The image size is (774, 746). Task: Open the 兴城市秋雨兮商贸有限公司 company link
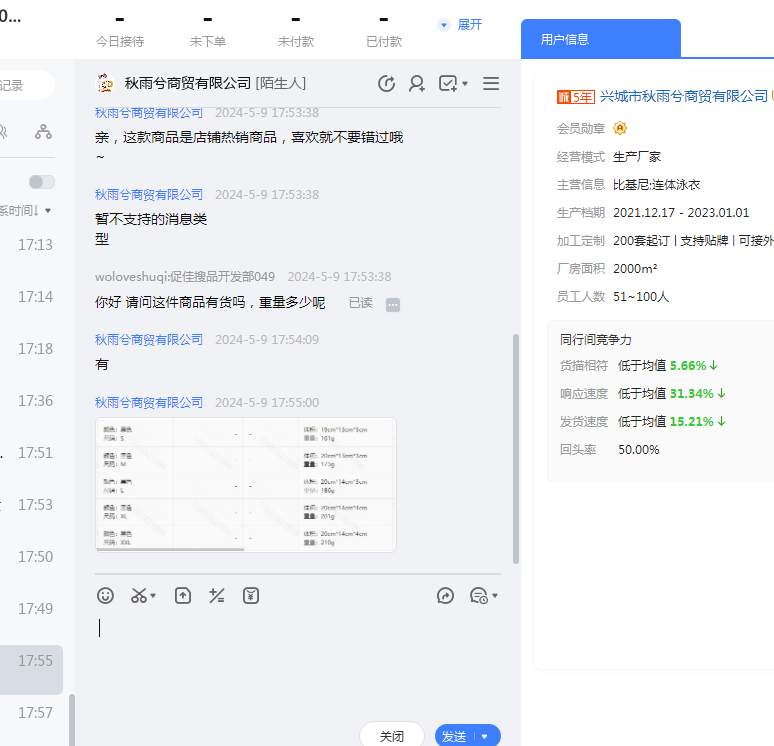pos(683,96)
